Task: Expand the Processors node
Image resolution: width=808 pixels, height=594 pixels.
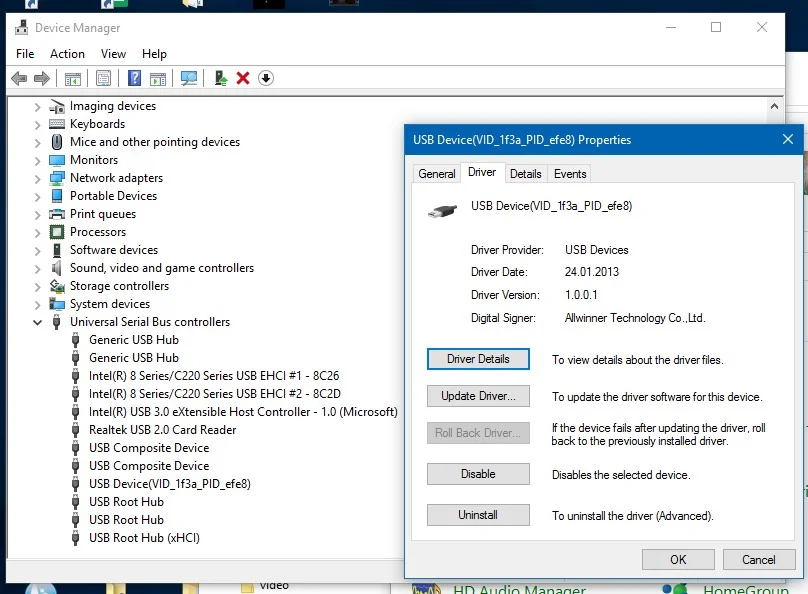Action: (37, 233)
